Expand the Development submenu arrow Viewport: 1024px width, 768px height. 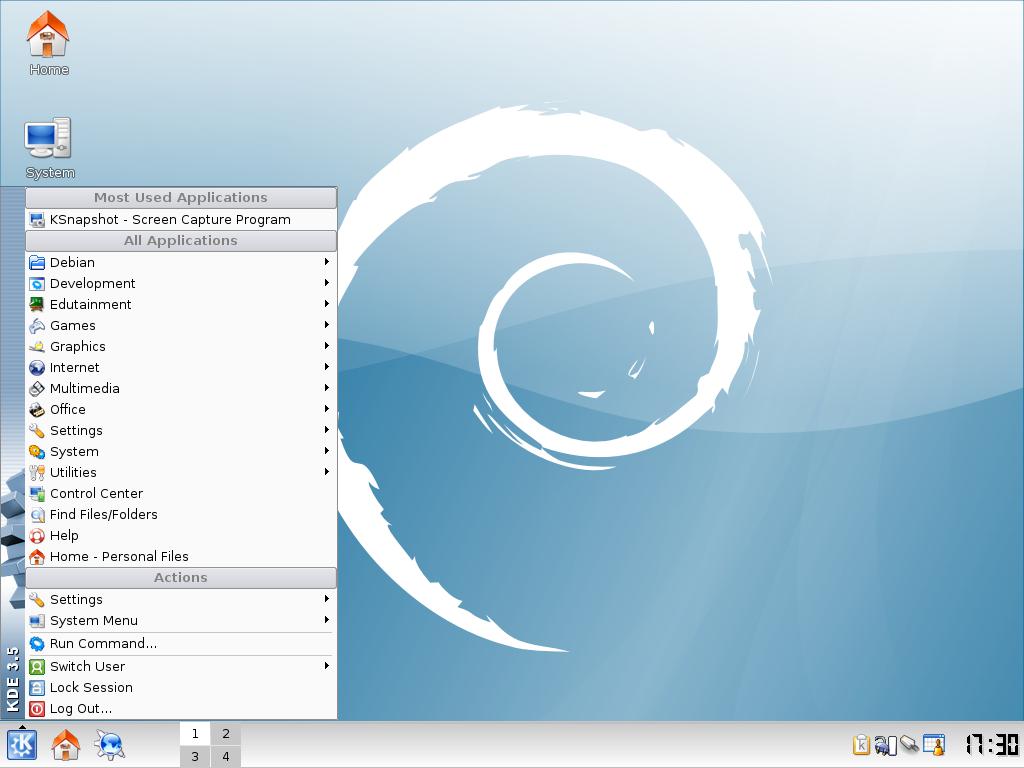click(327, 283)
